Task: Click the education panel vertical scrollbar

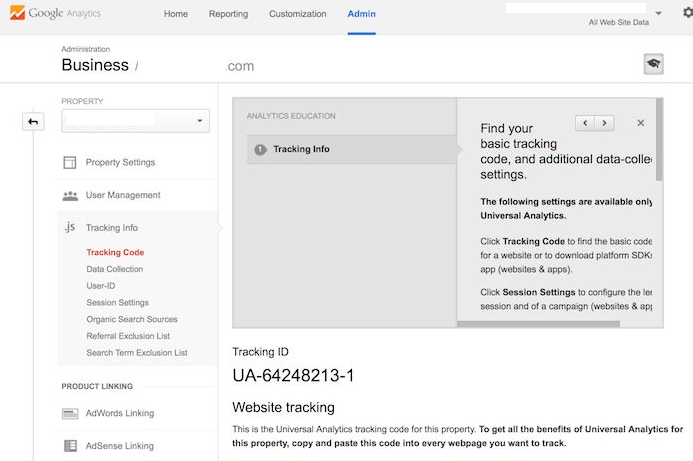Action: tap(659, 150)
